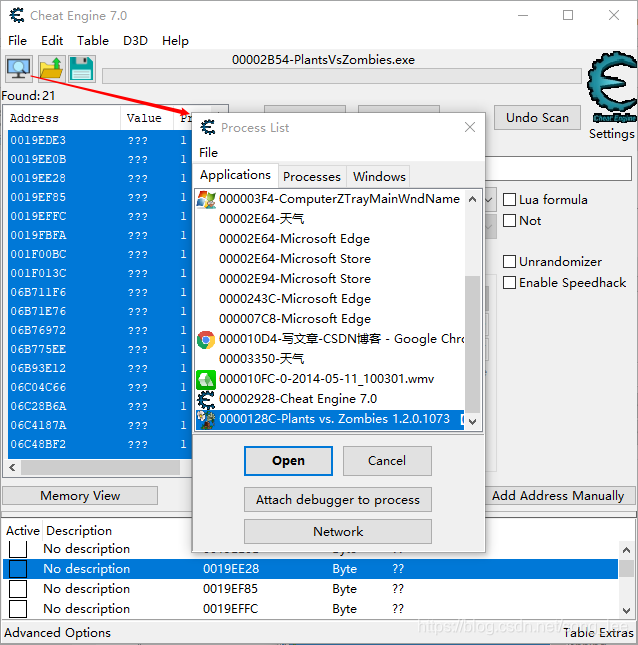Select address 06B711F6 in found list
Screen dimensions: 638x645
tap(100, 292)
